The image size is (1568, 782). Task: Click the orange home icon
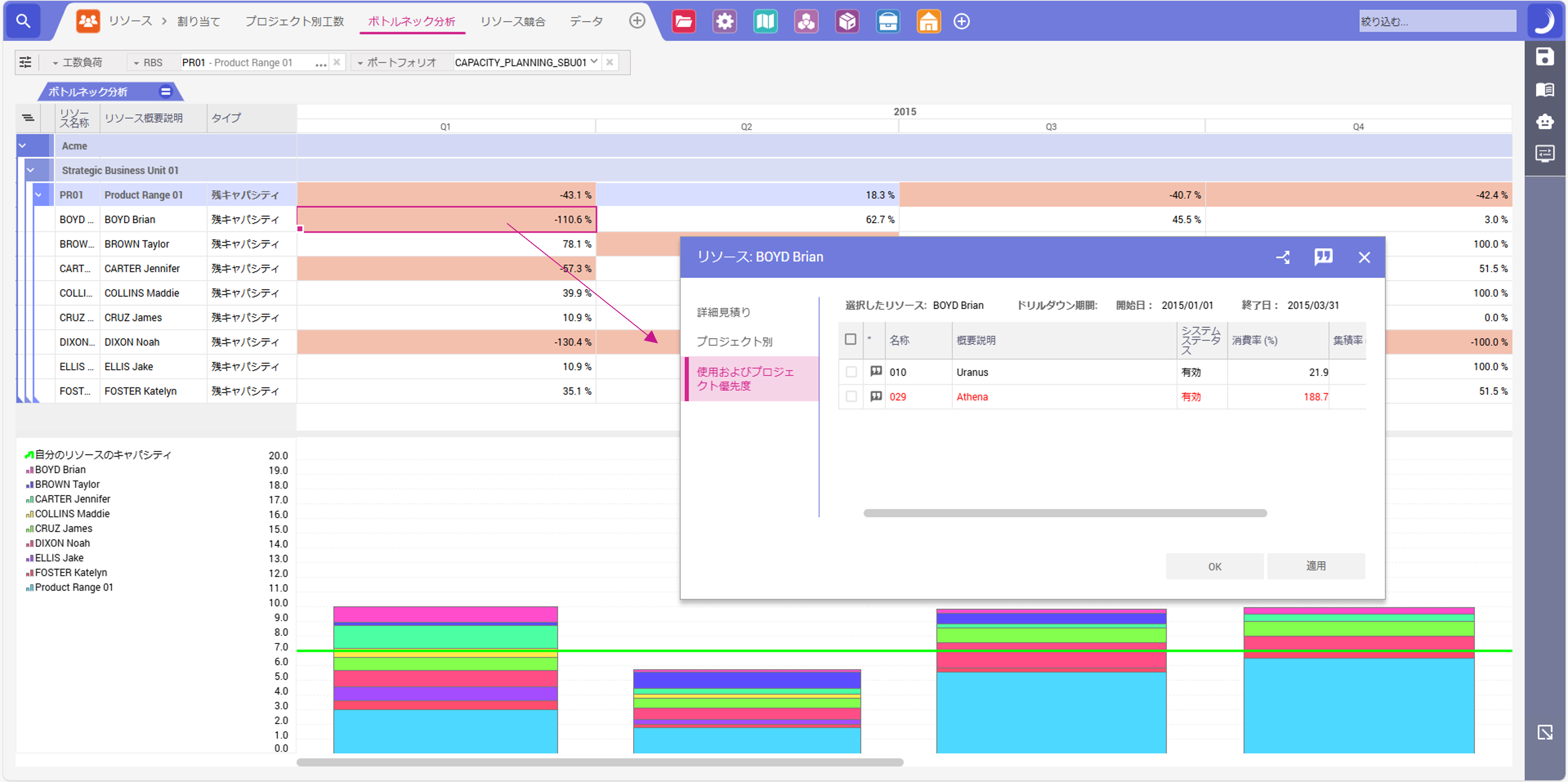tap(928, 21)
